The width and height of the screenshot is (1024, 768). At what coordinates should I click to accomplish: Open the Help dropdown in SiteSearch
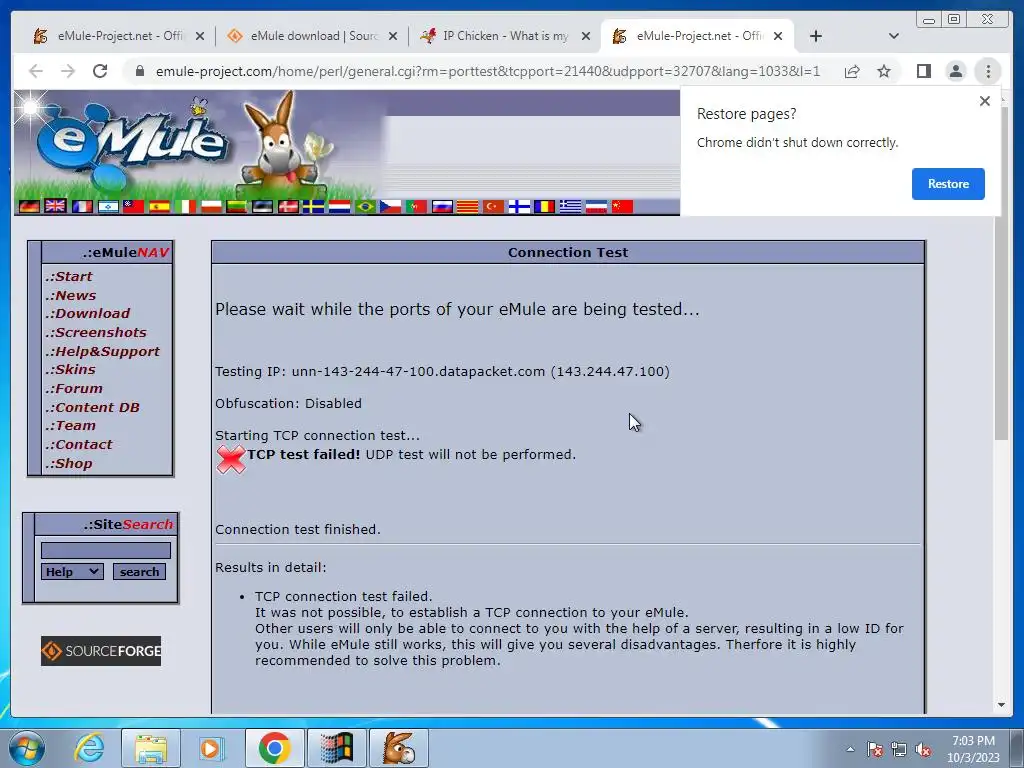pyautogui.click(x=72, y=571)
